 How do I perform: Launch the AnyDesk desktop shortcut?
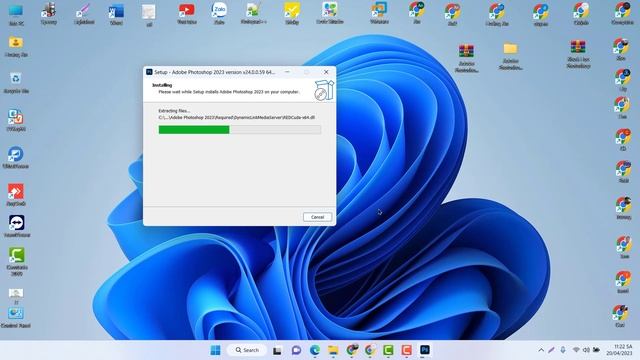click(16, 195)
